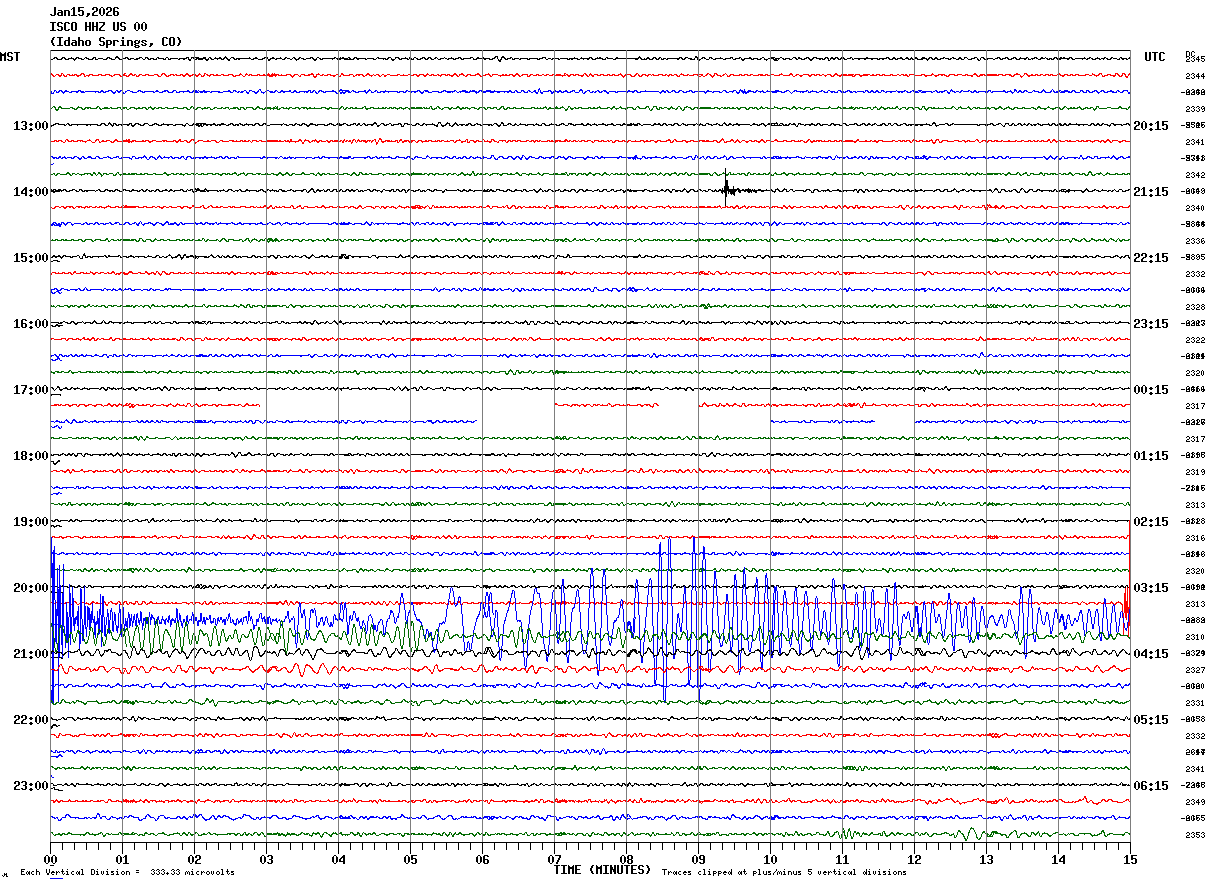Click the vertical division 333.33 microvolts note
1210x886 pixels.
(x=127, y=873)
